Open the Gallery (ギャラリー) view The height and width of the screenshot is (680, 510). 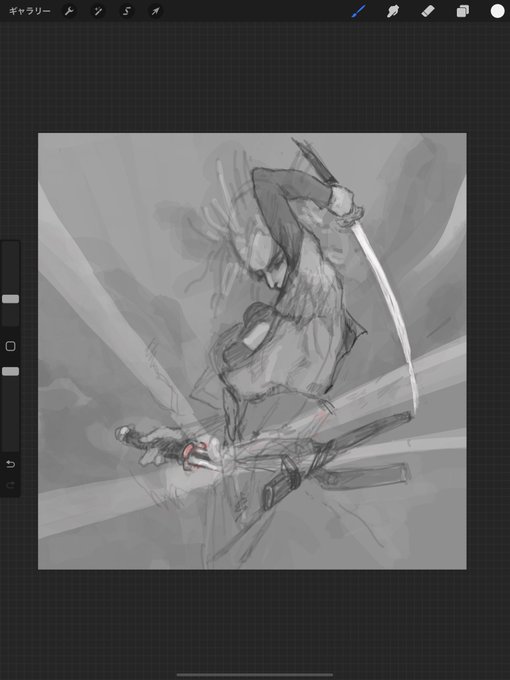click(x=29, y=11)
